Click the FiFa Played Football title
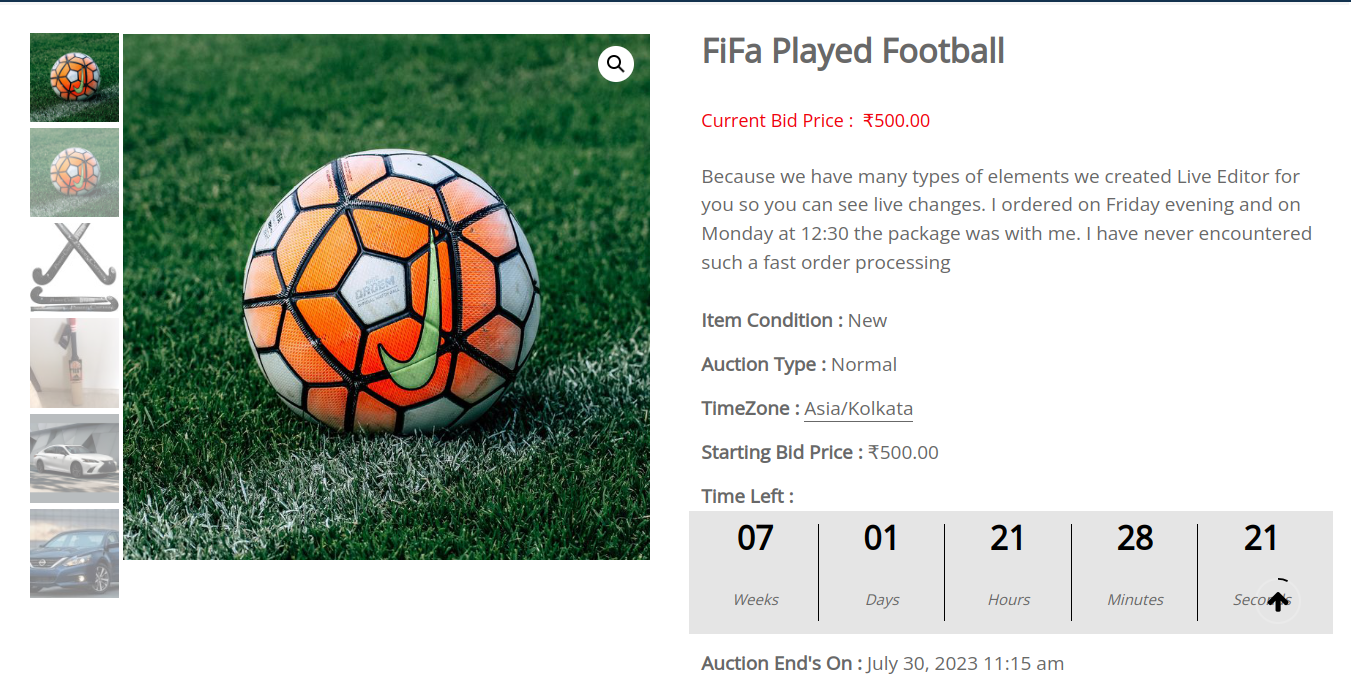Screen dimensions: 1351x674 tap(853, 51)
